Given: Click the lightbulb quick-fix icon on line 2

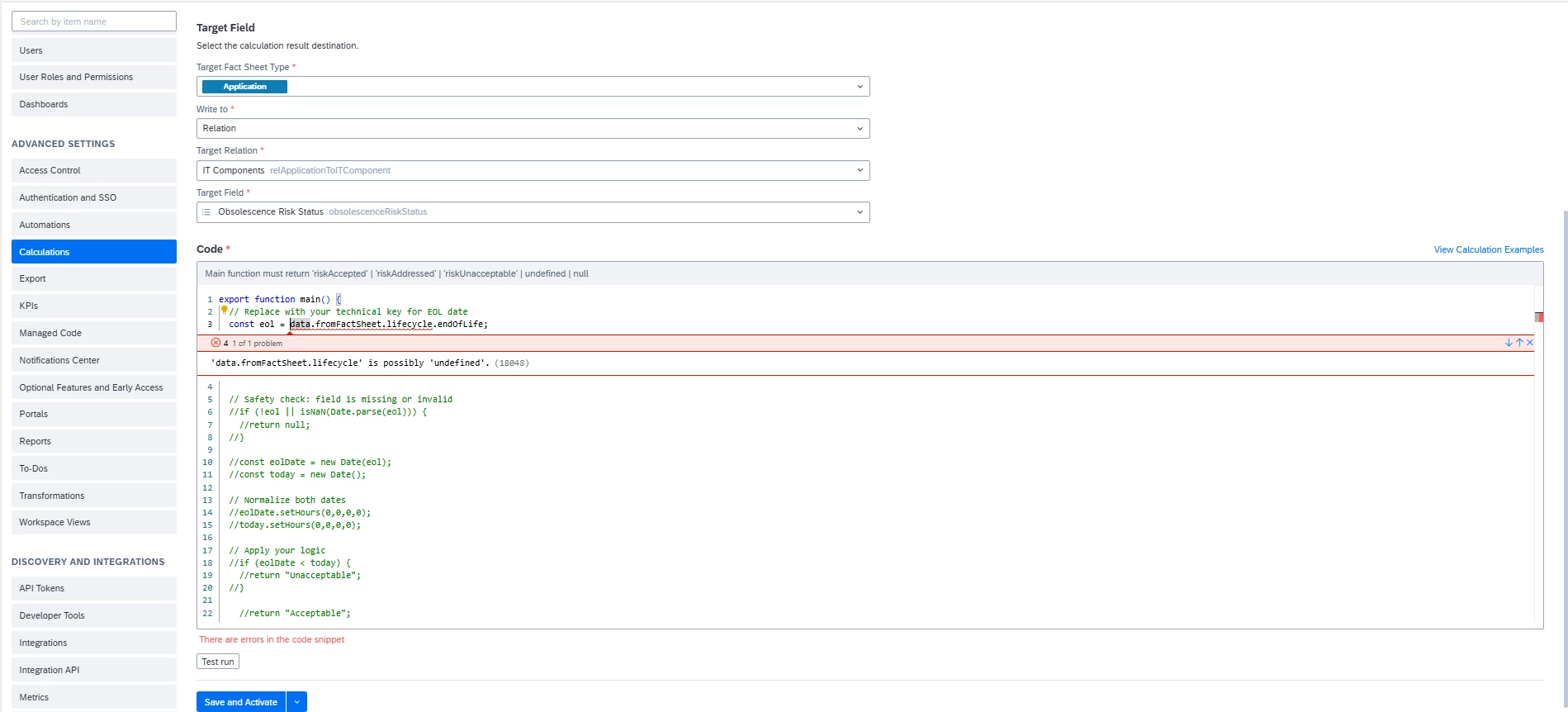Looking at the screenshot, I should [224, 311].
